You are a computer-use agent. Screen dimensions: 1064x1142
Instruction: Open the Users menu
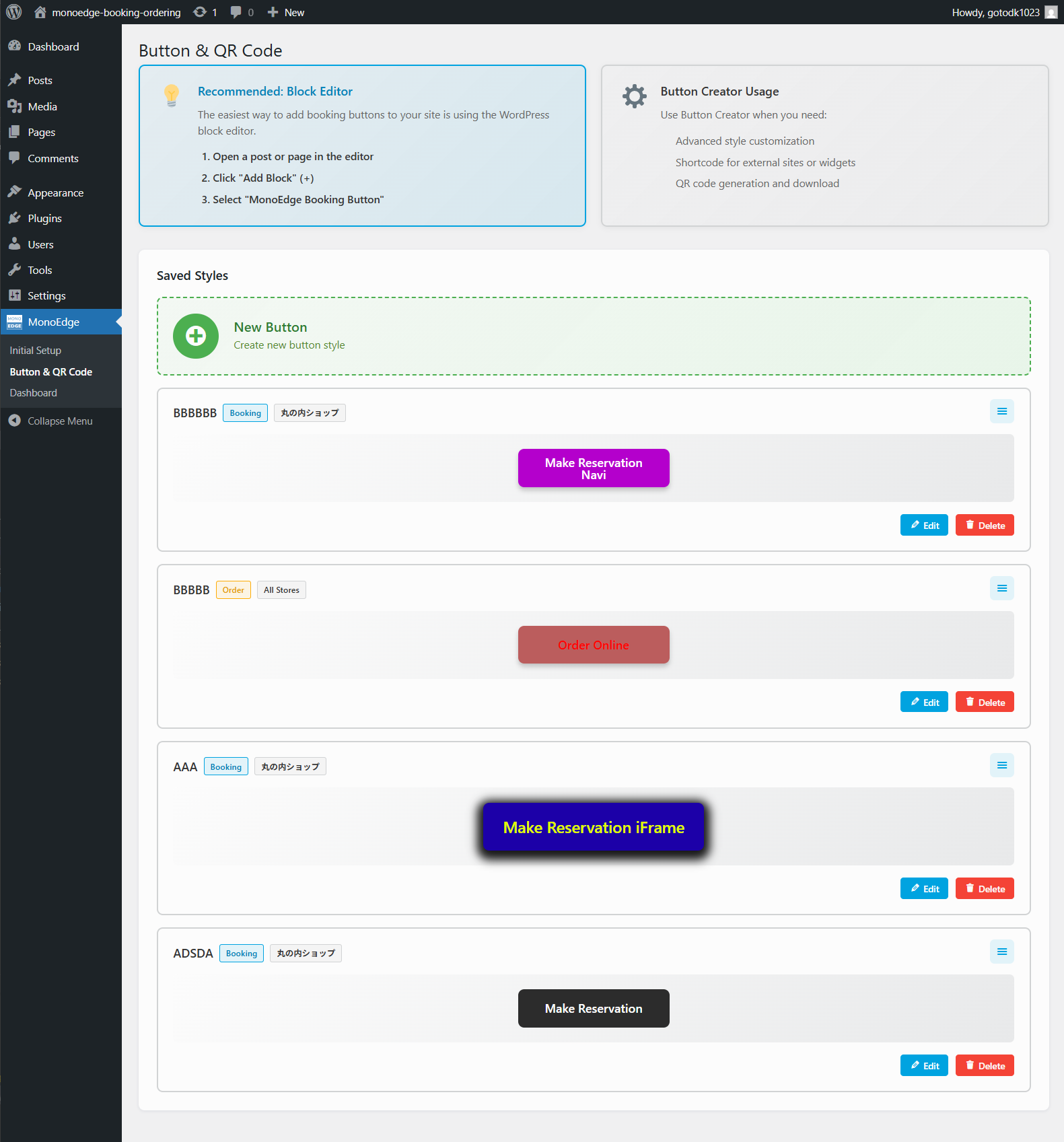pos(61,244)
